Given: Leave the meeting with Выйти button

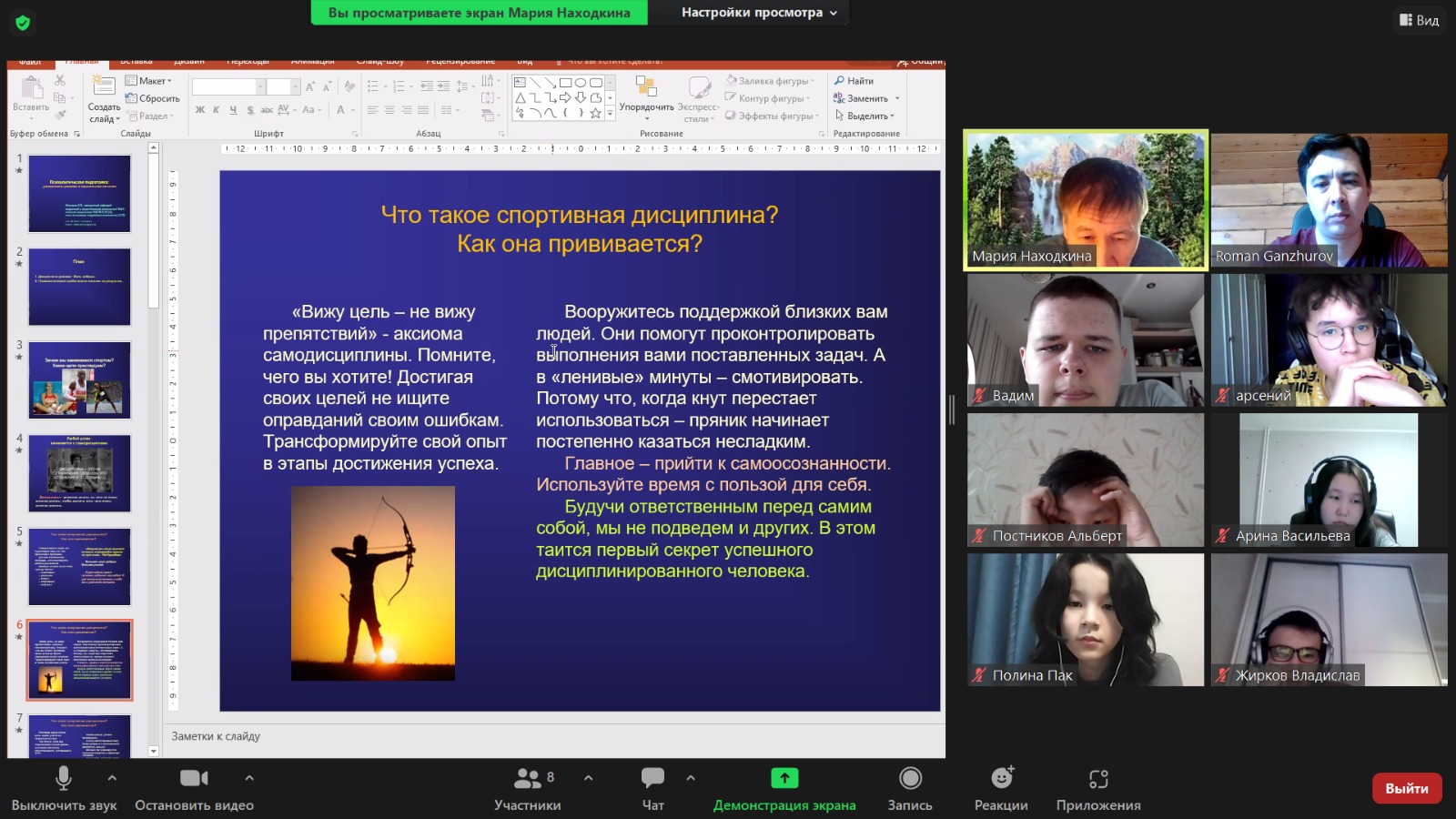Looking at the screenshot, I should (x=1407, y=788).
